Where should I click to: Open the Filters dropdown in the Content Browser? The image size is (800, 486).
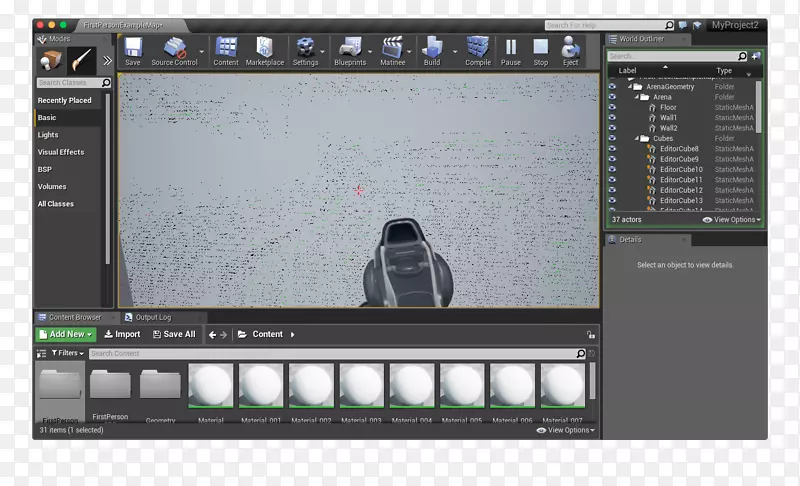tap(67, 353)
